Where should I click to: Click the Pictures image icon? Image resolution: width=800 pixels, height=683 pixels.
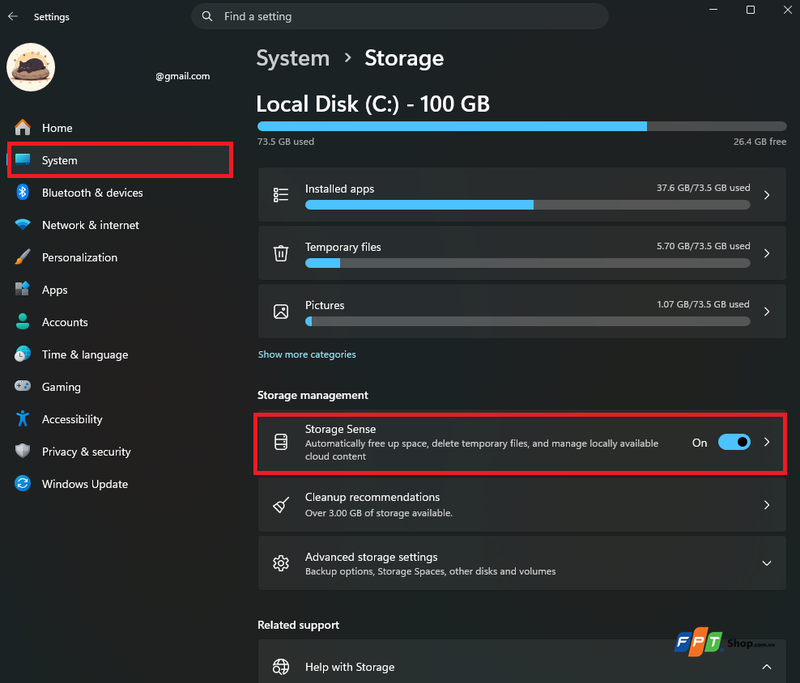(281, 311)
